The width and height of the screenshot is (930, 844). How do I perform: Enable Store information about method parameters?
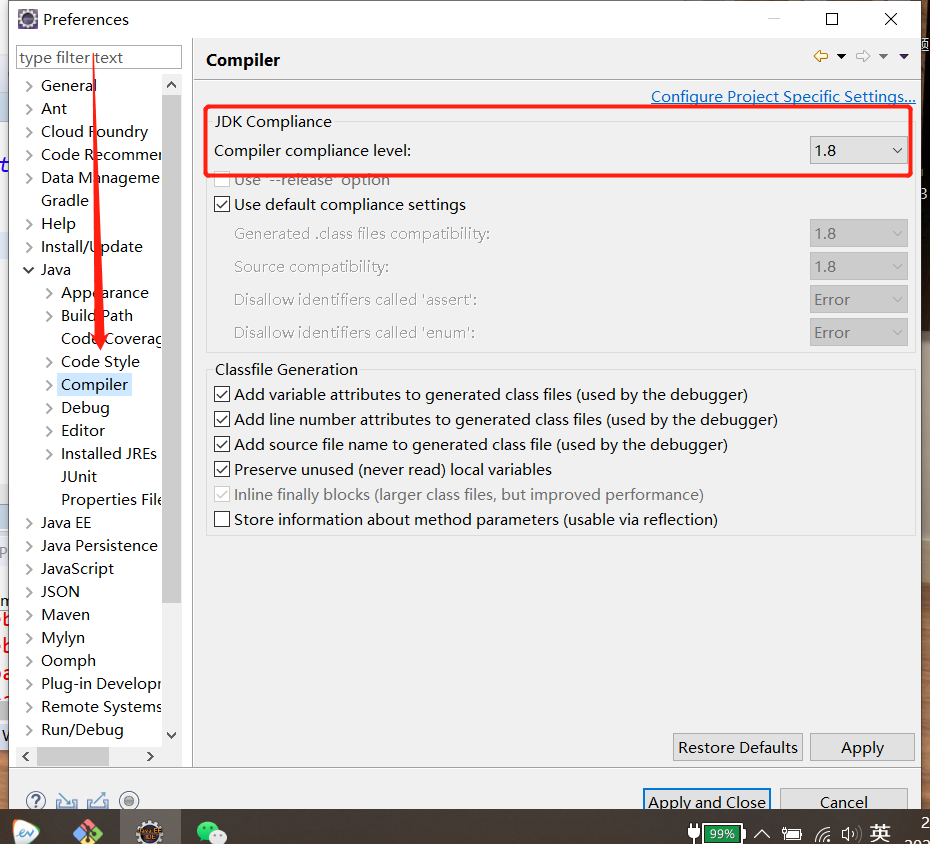point(222,519)
